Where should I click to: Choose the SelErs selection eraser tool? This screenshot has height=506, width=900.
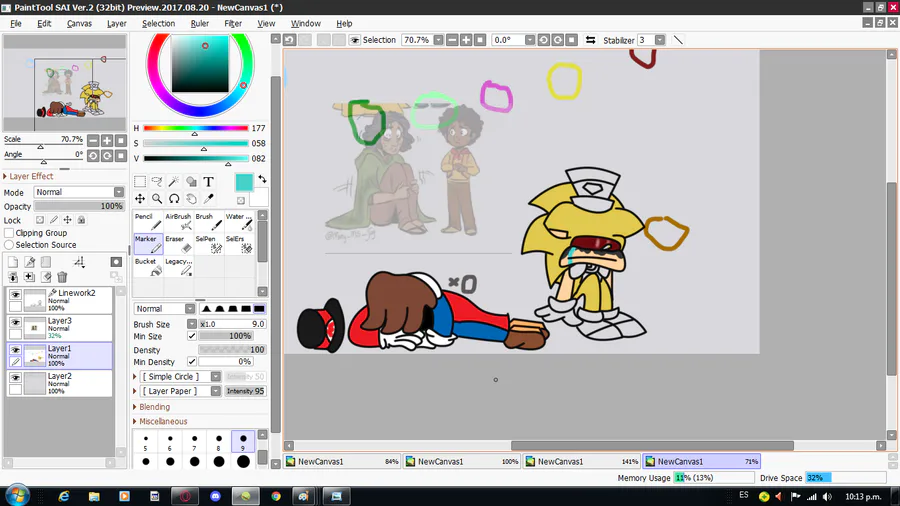tap(239, 244)
